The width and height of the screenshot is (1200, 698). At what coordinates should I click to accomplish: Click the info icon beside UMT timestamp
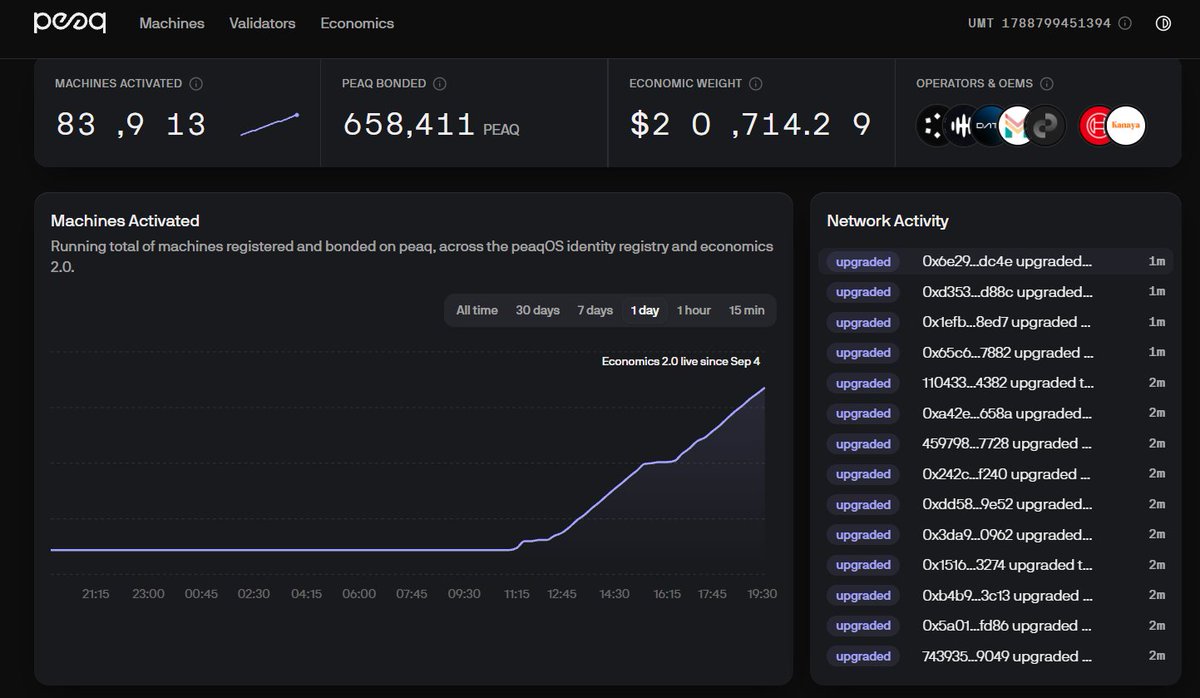[x=1125, y=23]
